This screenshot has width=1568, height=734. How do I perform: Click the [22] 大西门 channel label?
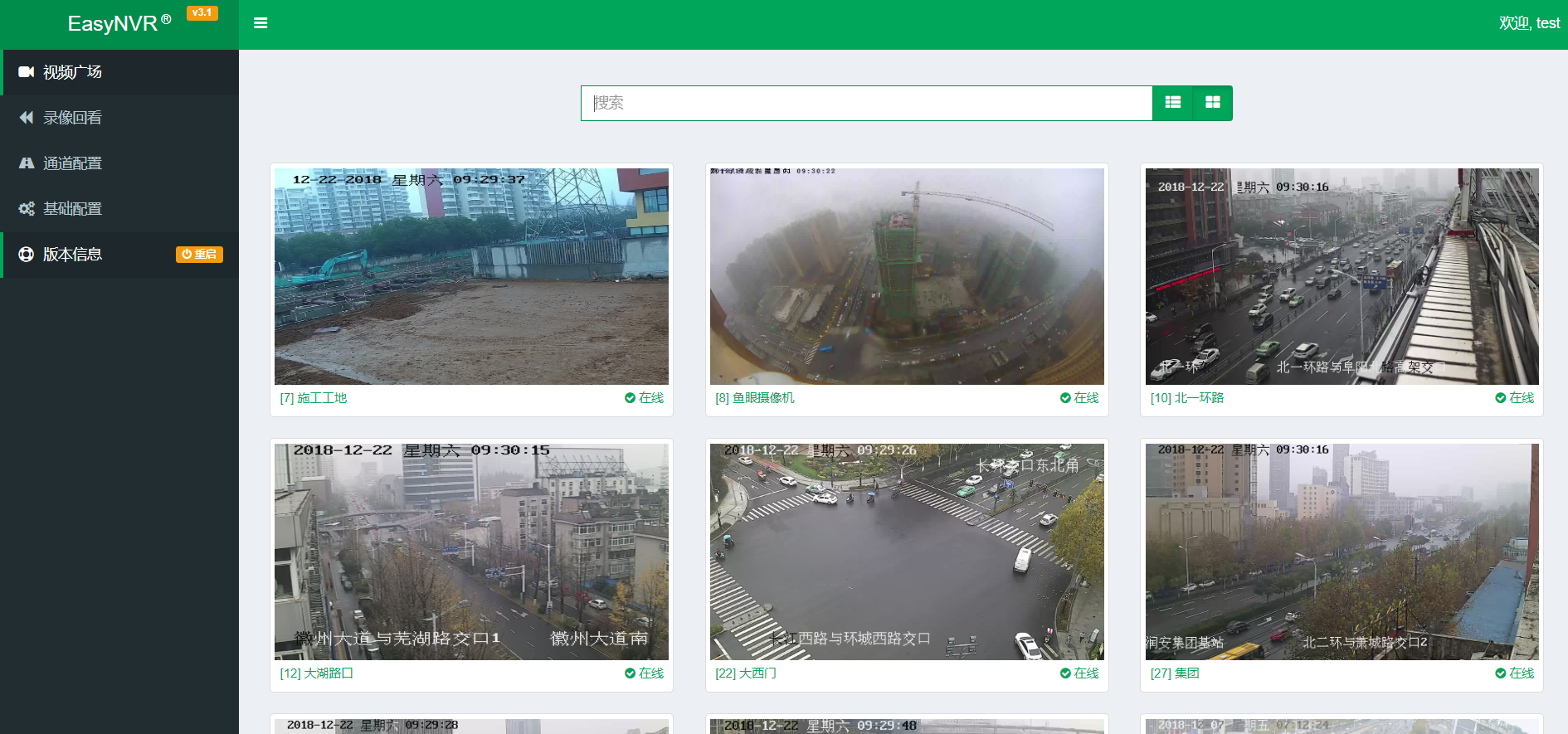coord(746,673)
